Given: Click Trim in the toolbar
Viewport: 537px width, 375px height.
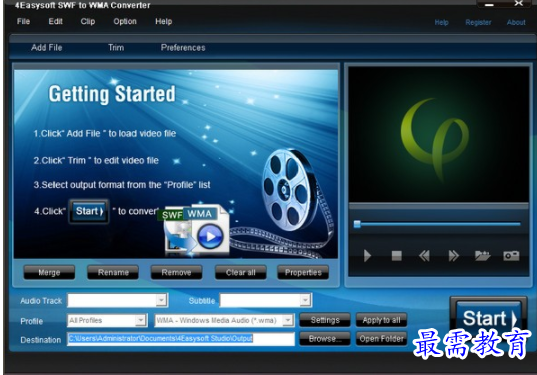Looking at the screenshot, I should 116,48.
